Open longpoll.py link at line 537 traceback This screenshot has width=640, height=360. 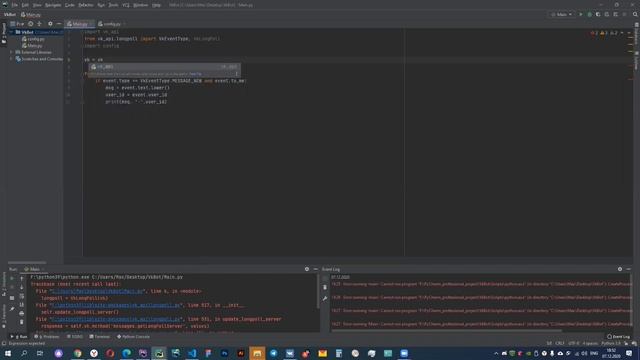tap(116, 305)
